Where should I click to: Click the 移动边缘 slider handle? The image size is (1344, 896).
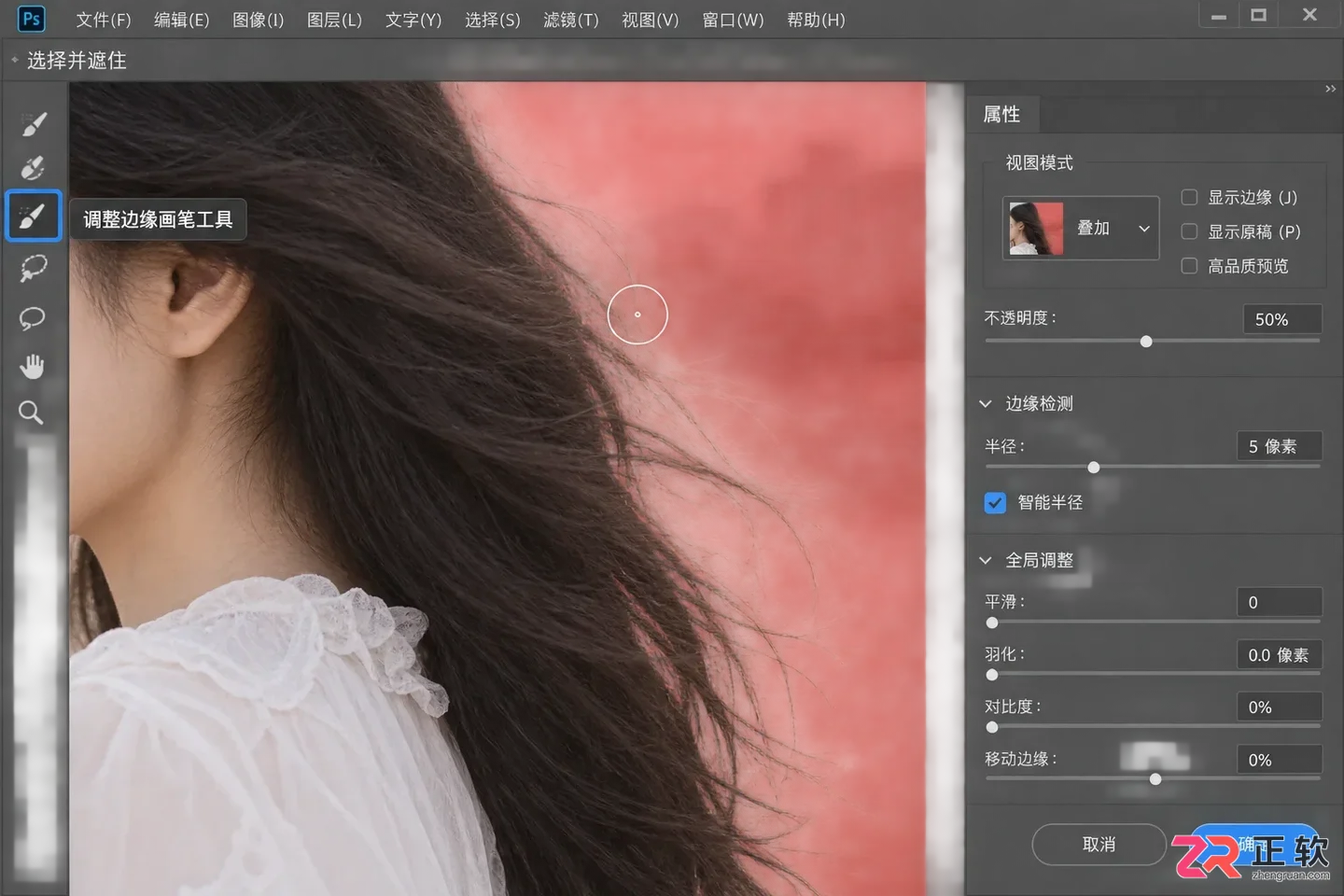tap(1155, 779)
